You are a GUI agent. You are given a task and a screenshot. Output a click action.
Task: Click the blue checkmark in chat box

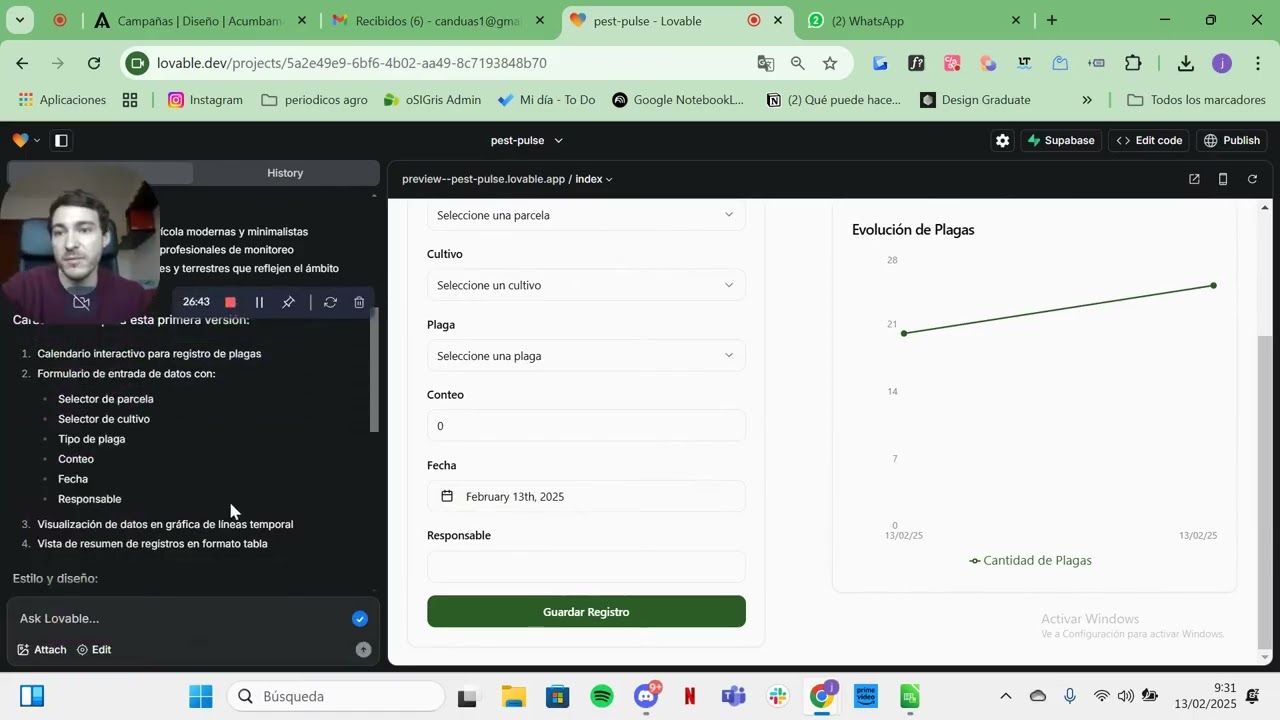coord(360,619)
